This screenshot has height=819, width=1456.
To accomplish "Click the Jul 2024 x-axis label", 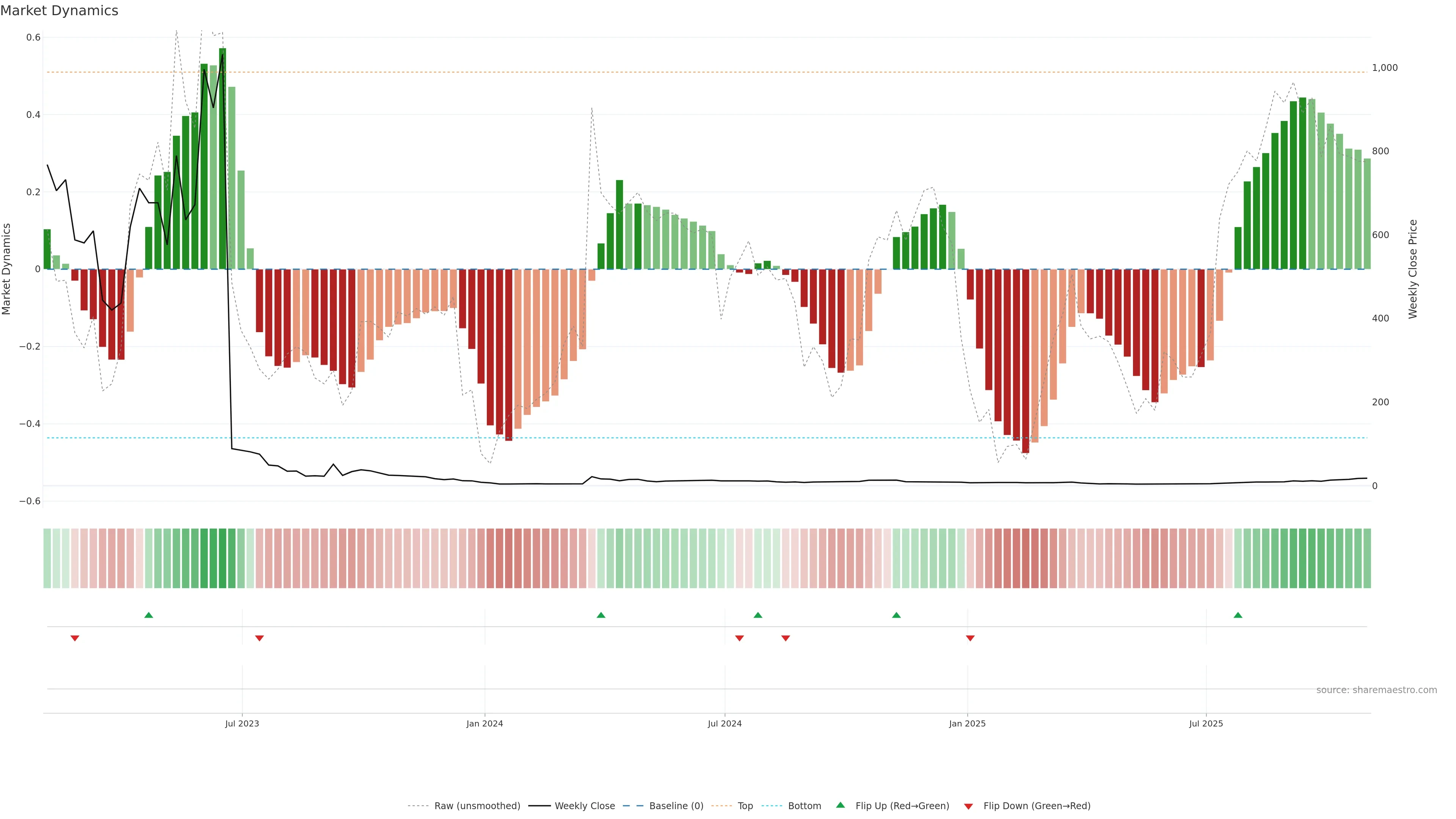I will (x=725, y=723).
